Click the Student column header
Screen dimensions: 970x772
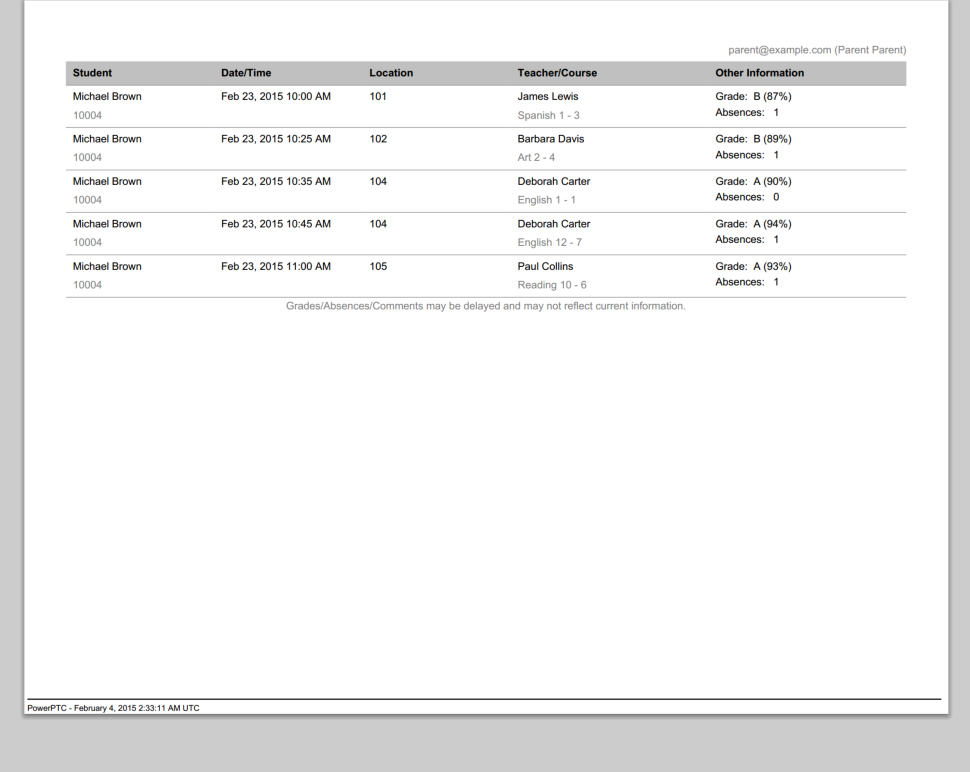click(x=92, y=73)
